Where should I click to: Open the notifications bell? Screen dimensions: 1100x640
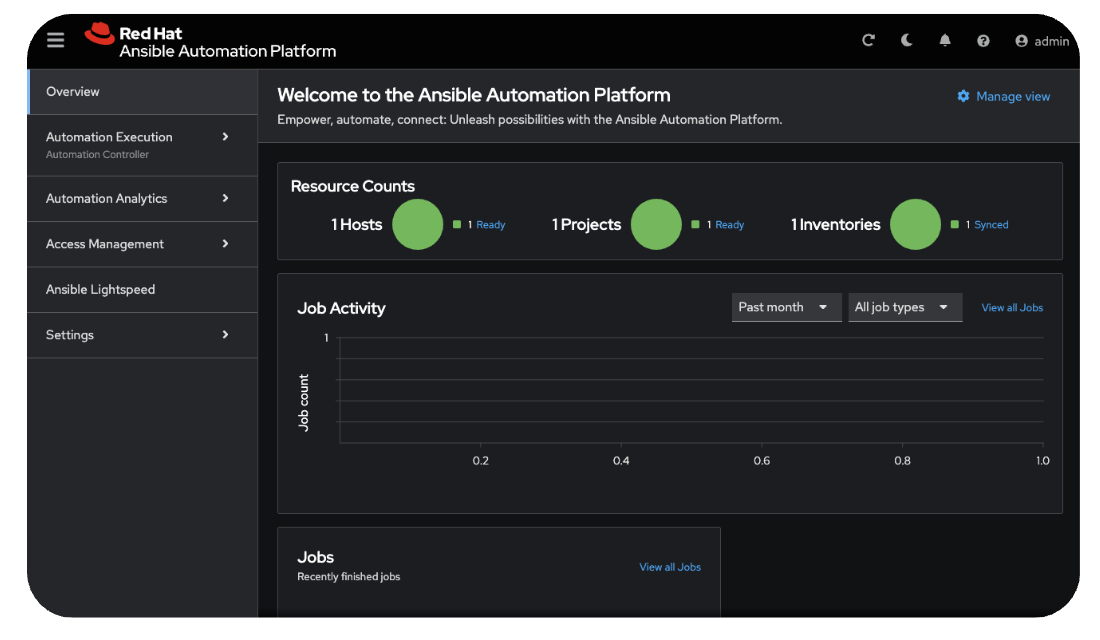pyautogui.click(x=945, y=41)
